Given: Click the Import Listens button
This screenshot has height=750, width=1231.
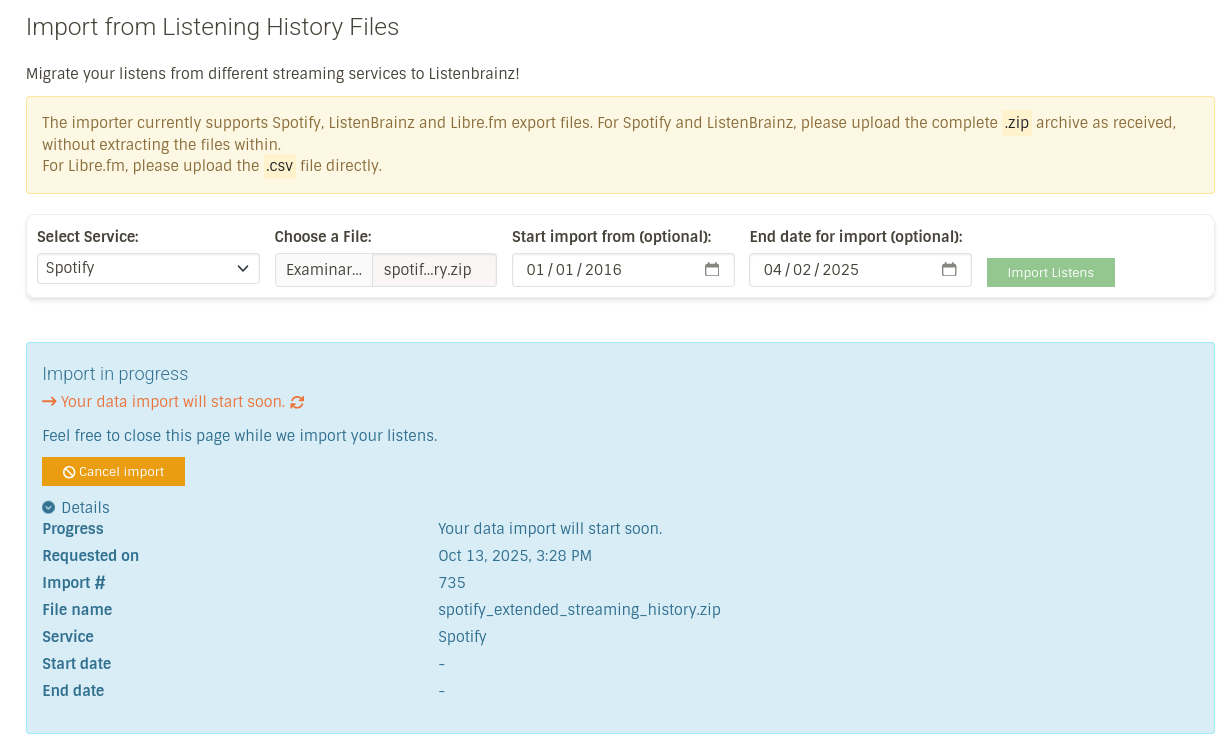Looking at the screenshot, I should (x=1050, y=273).
